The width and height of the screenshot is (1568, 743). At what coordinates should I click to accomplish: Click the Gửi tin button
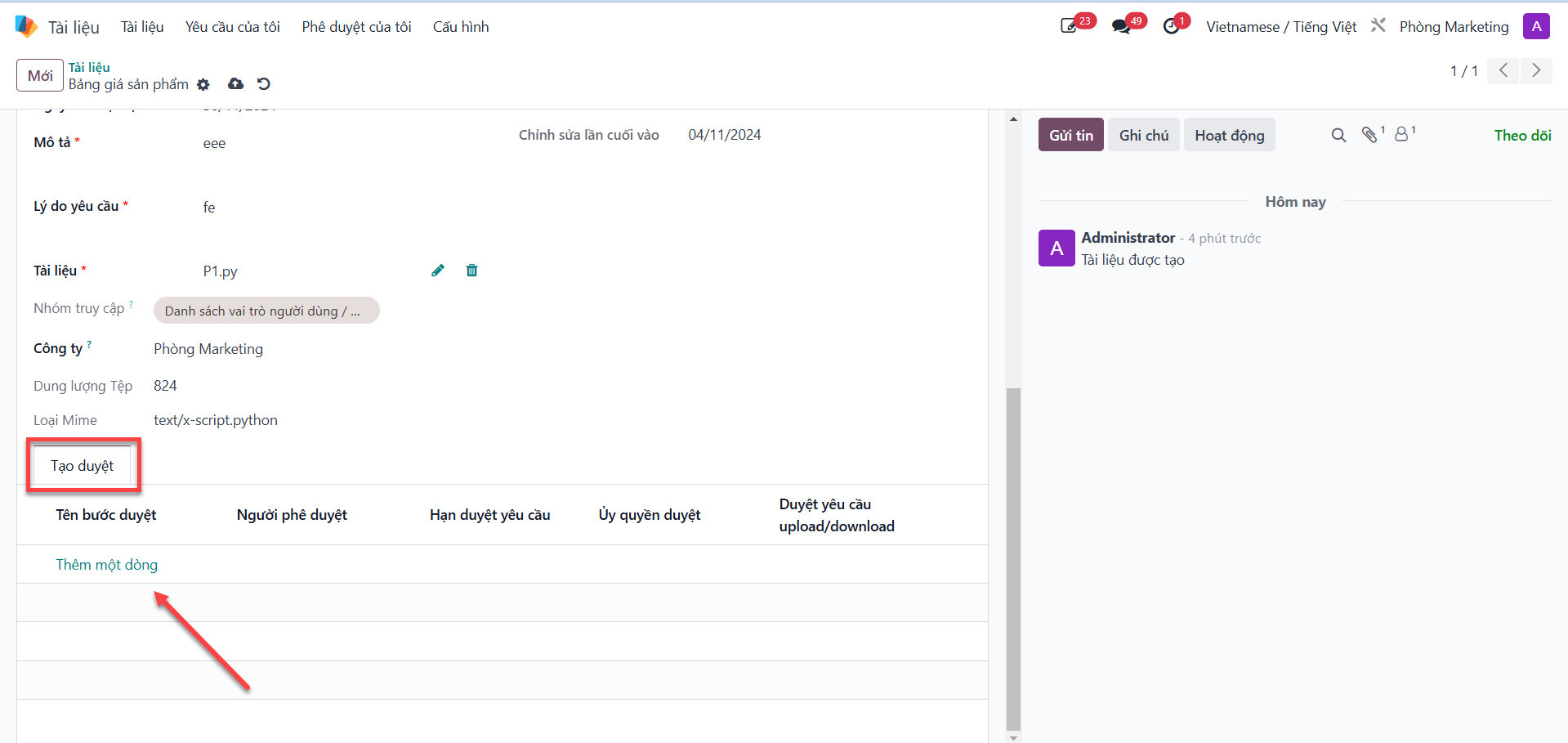tap(1071, 135)
